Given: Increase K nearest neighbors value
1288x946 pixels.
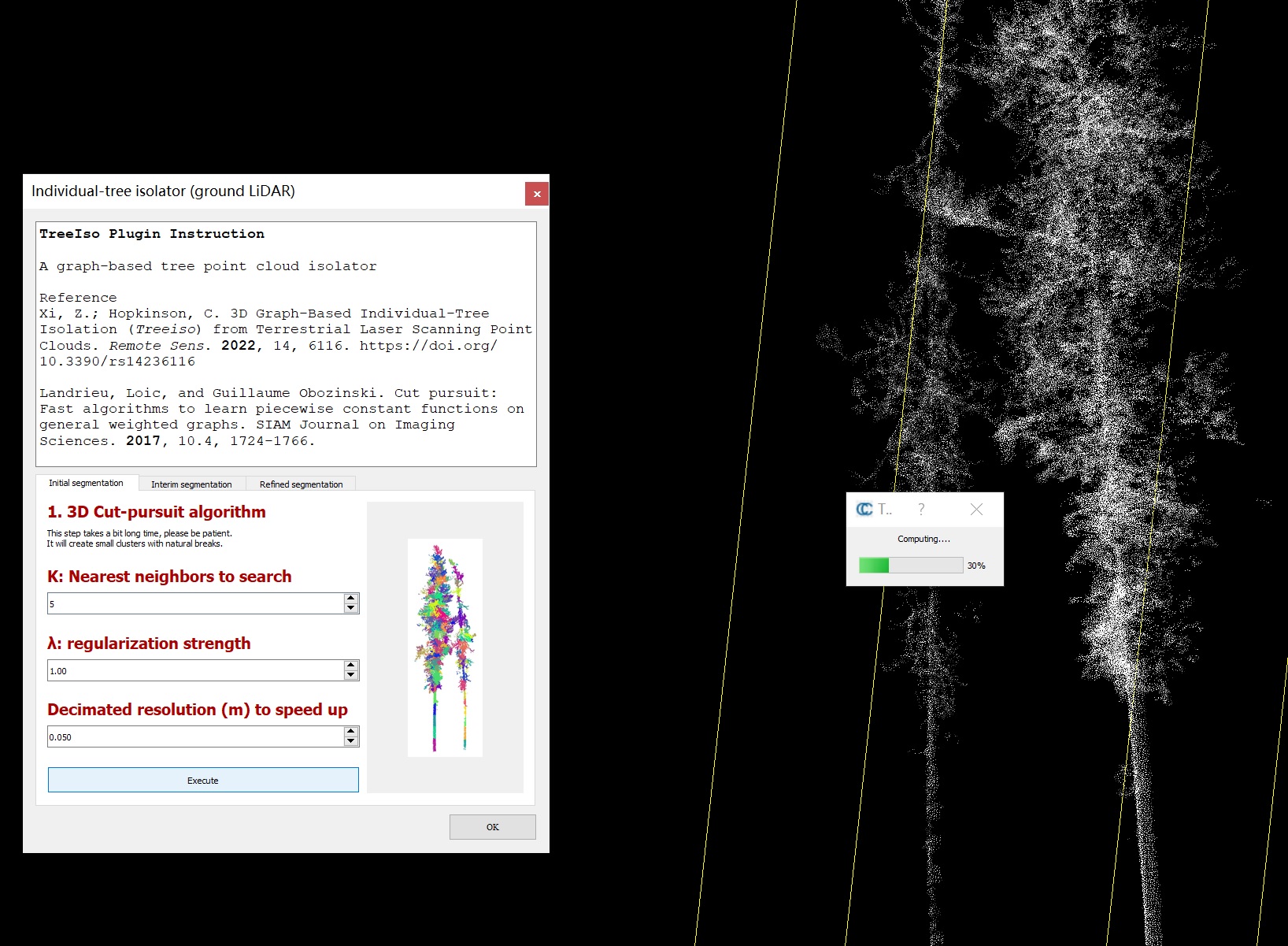Looking at the screenshot, I should 351,599.
